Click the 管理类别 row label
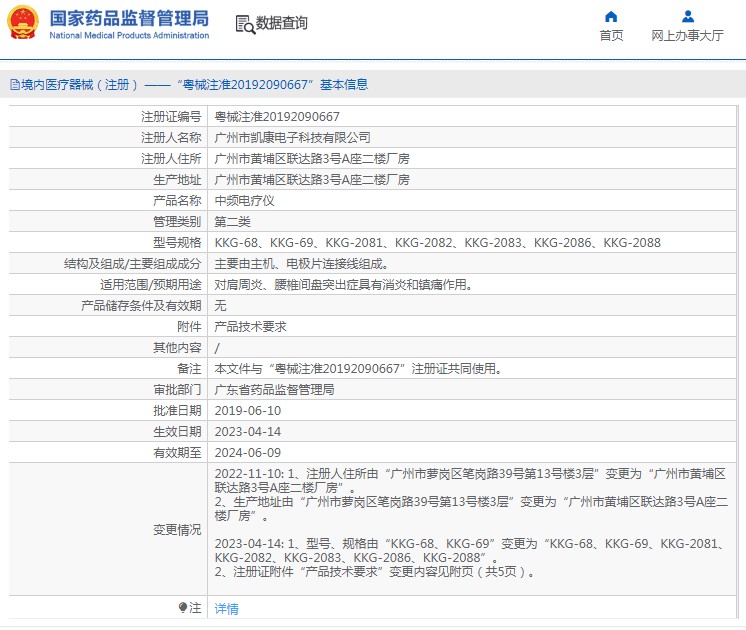 [x=177, y=222]
